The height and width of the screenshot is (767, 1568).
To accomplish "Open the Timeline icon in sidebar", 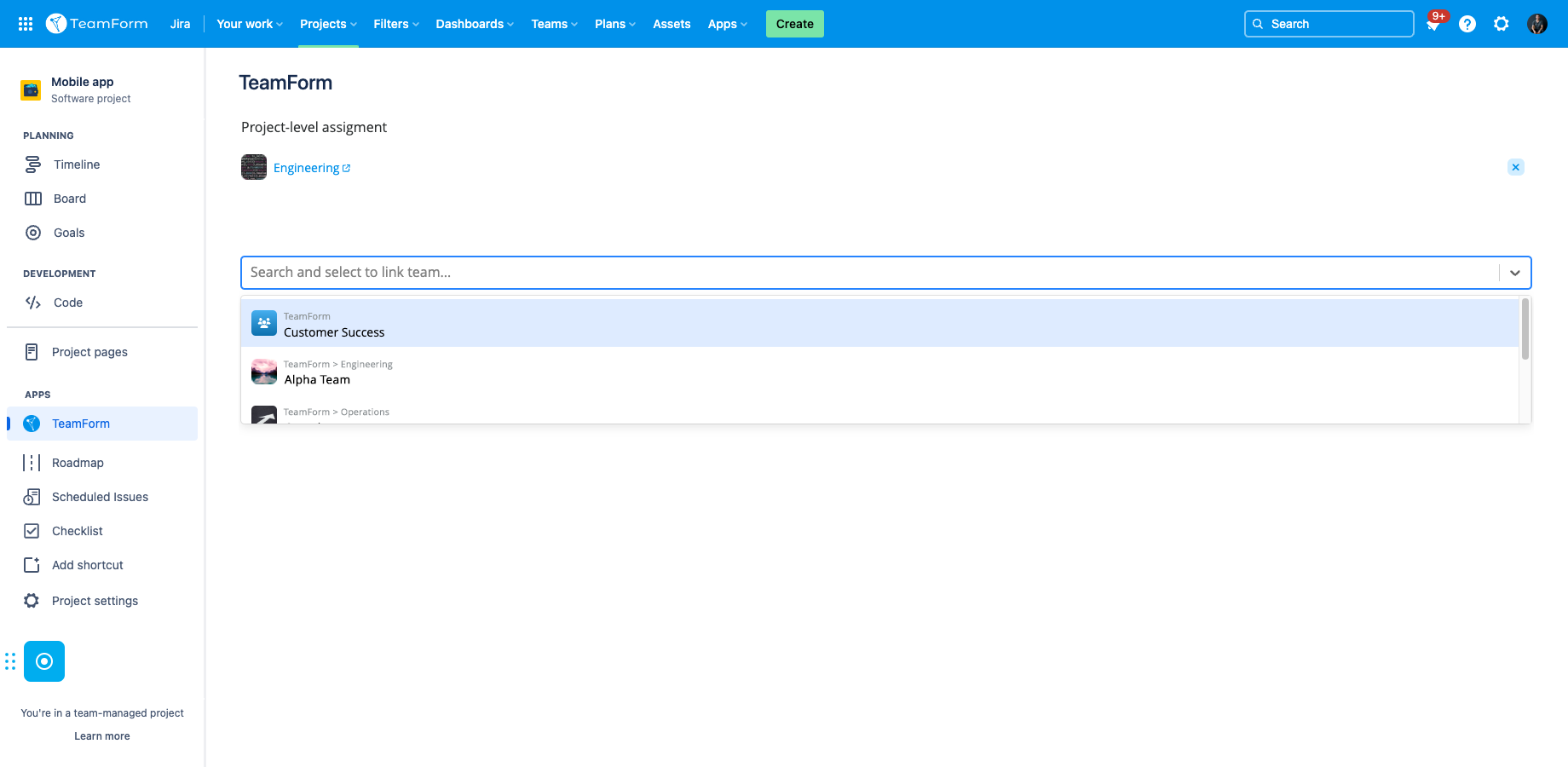I will pyautogui.click(x=33, y=164).
